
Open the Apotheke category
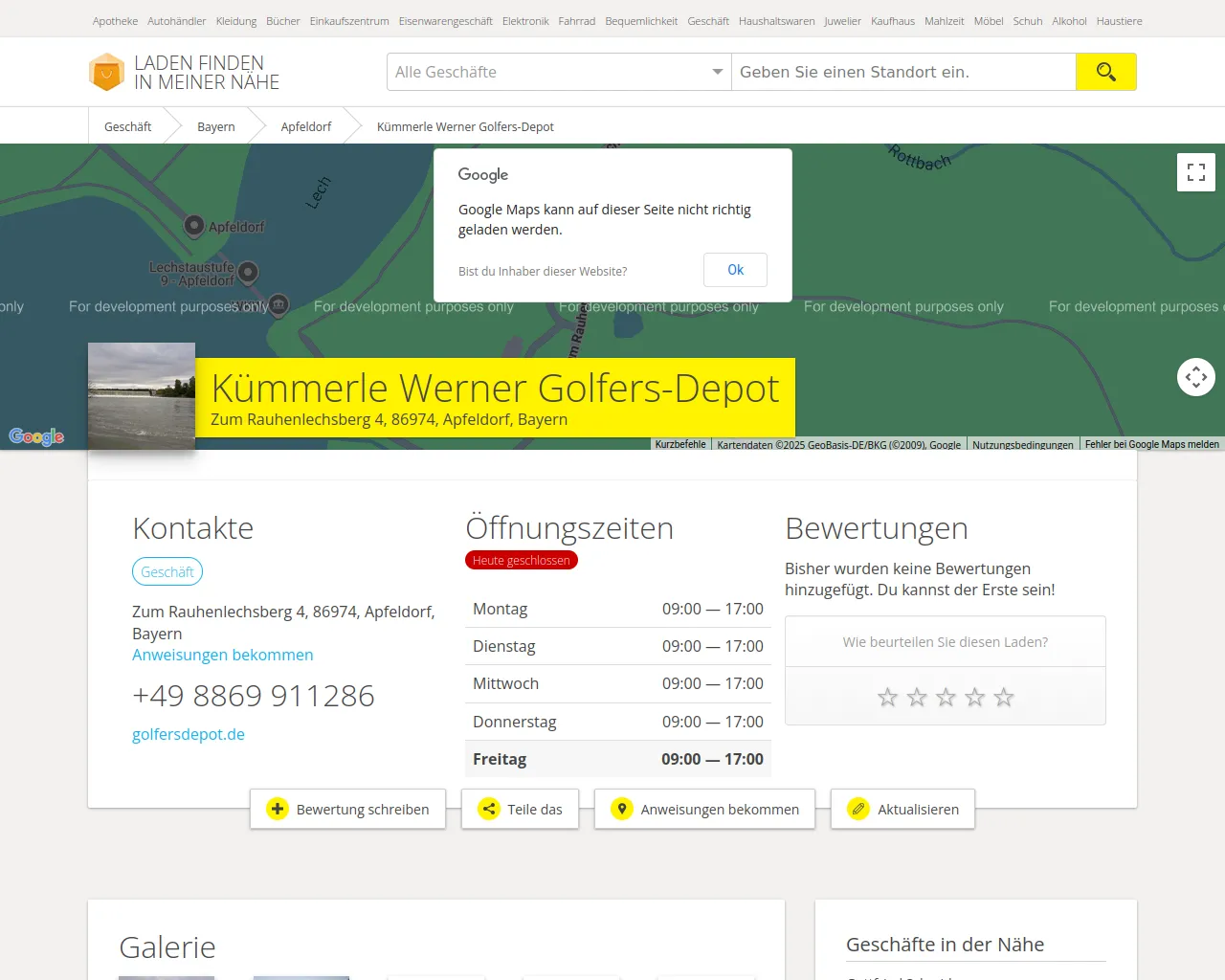tap(115, 21)
